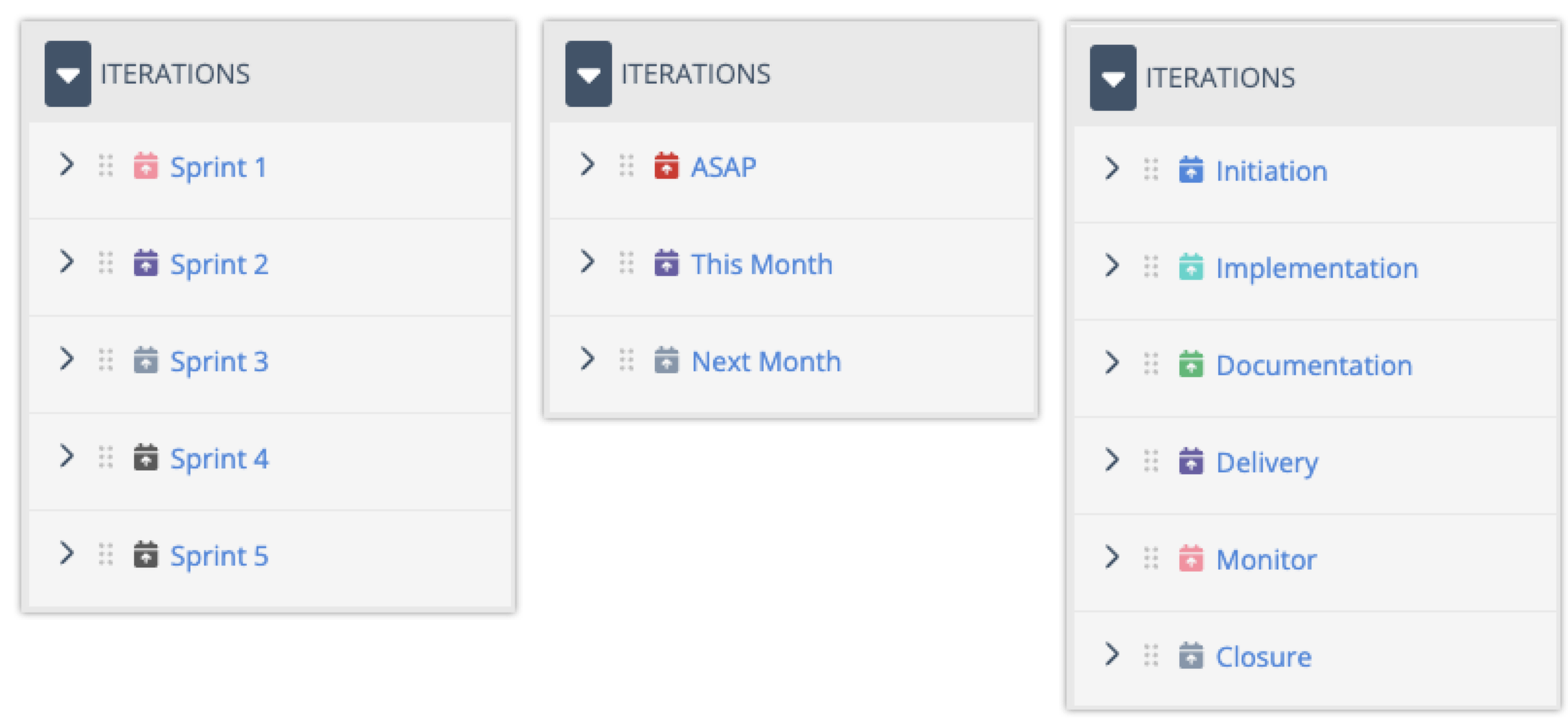Open the This Month iteration link
The height and width of the screenshot is (727, 1568).
pos(762,264)
